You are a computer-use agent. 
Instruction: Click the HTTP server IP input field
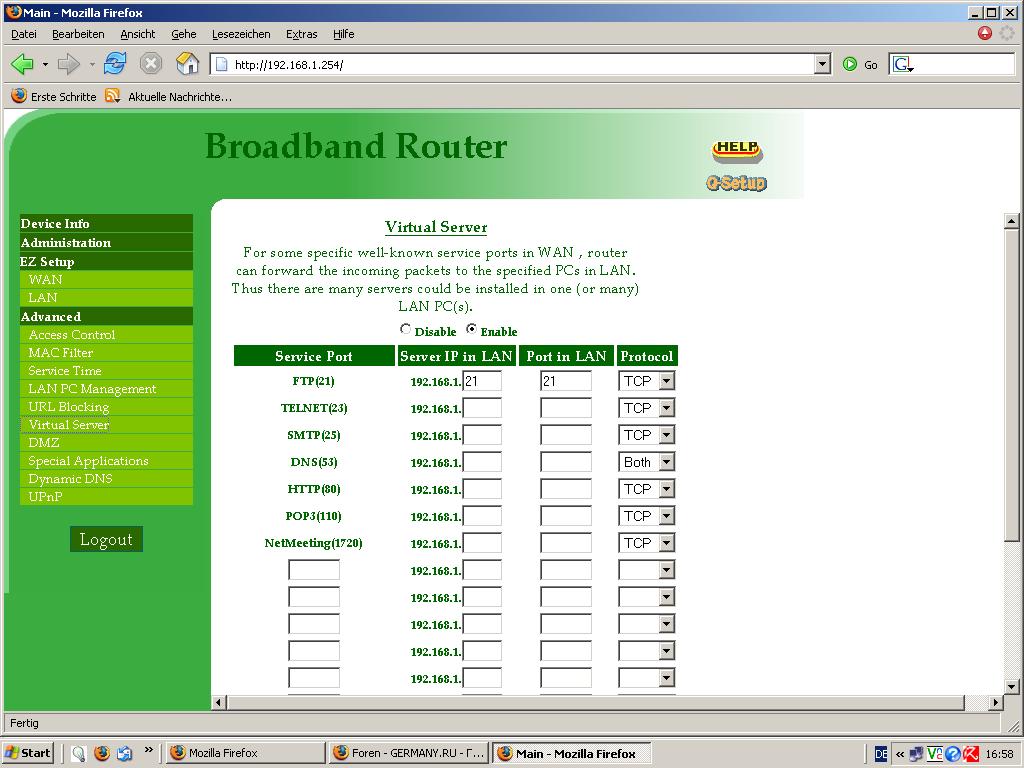click(x=482, y=489)
